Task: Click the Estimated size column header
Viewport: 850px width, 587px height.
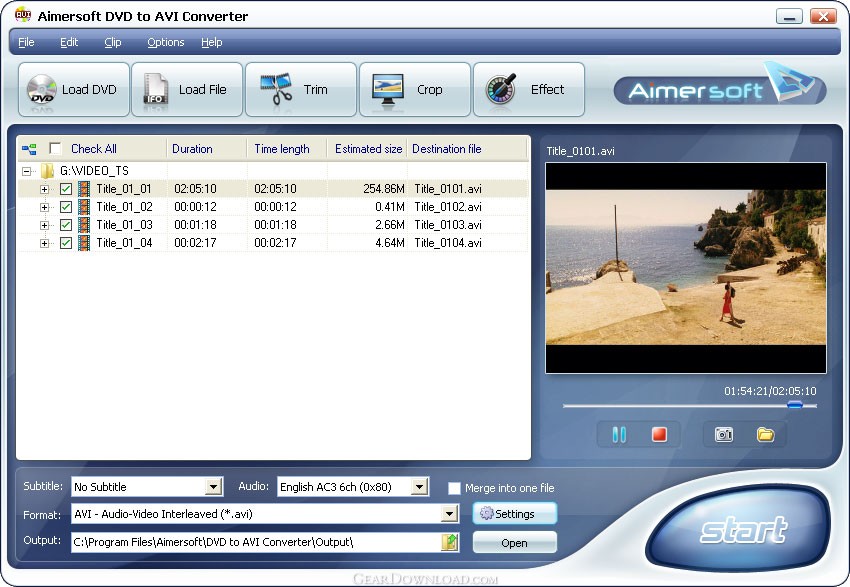Action: pos(368,149)
